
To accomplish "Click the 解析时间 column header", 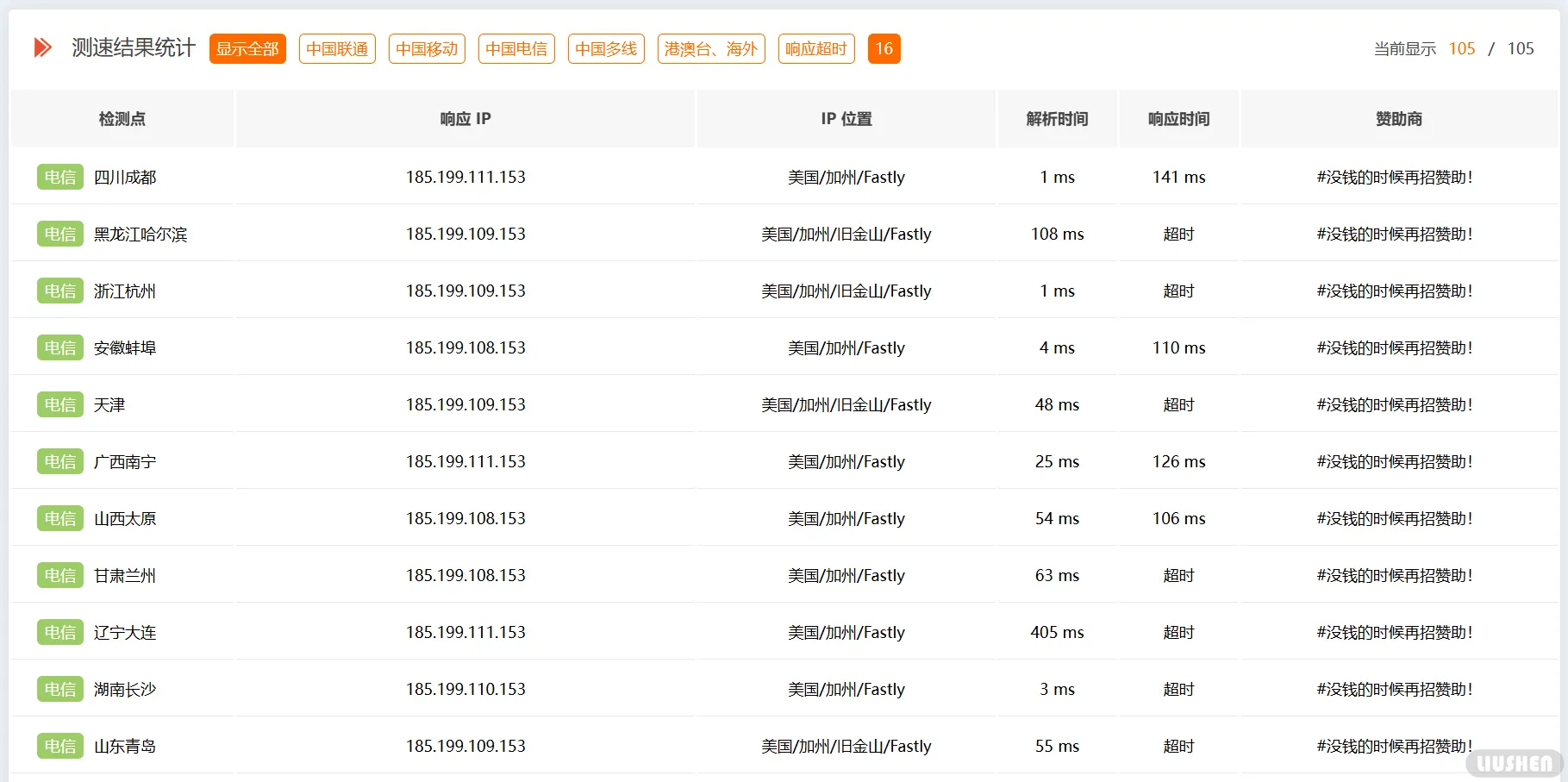I will [1057, 119].
